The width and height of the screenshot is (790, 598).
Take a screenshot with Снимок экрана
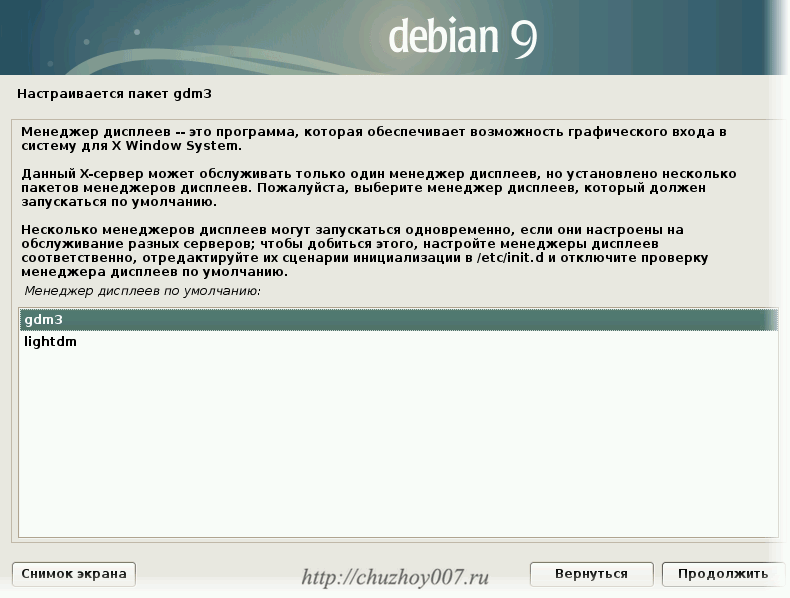pyautogui.click(x=74, y=574)
